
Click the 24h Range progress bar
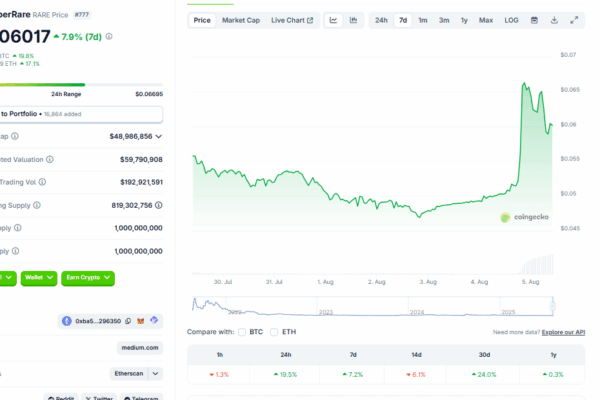[82, 85]
